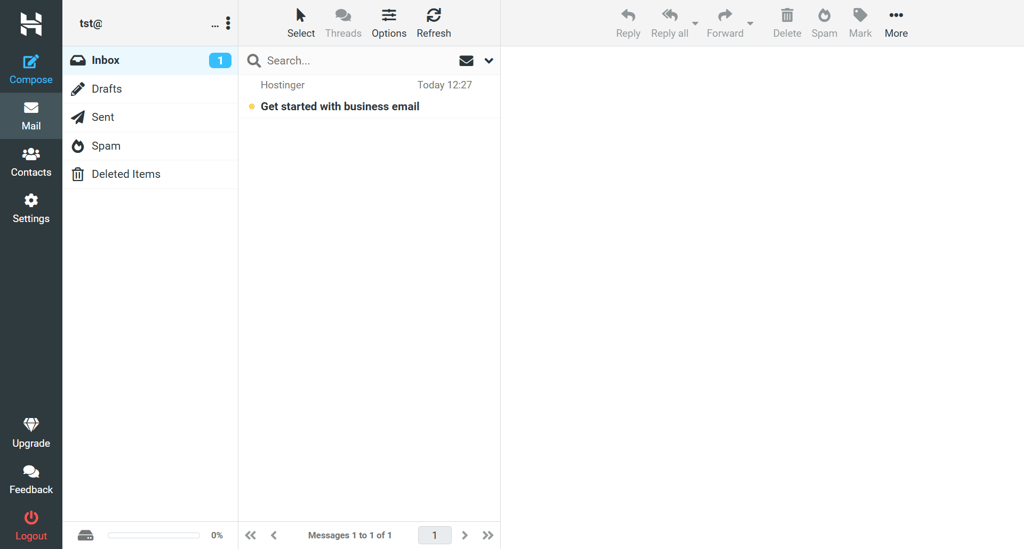The width and height of the screenshot is (1024, 549).
Task: Activate the Select tool
Action: pos(300,24)
